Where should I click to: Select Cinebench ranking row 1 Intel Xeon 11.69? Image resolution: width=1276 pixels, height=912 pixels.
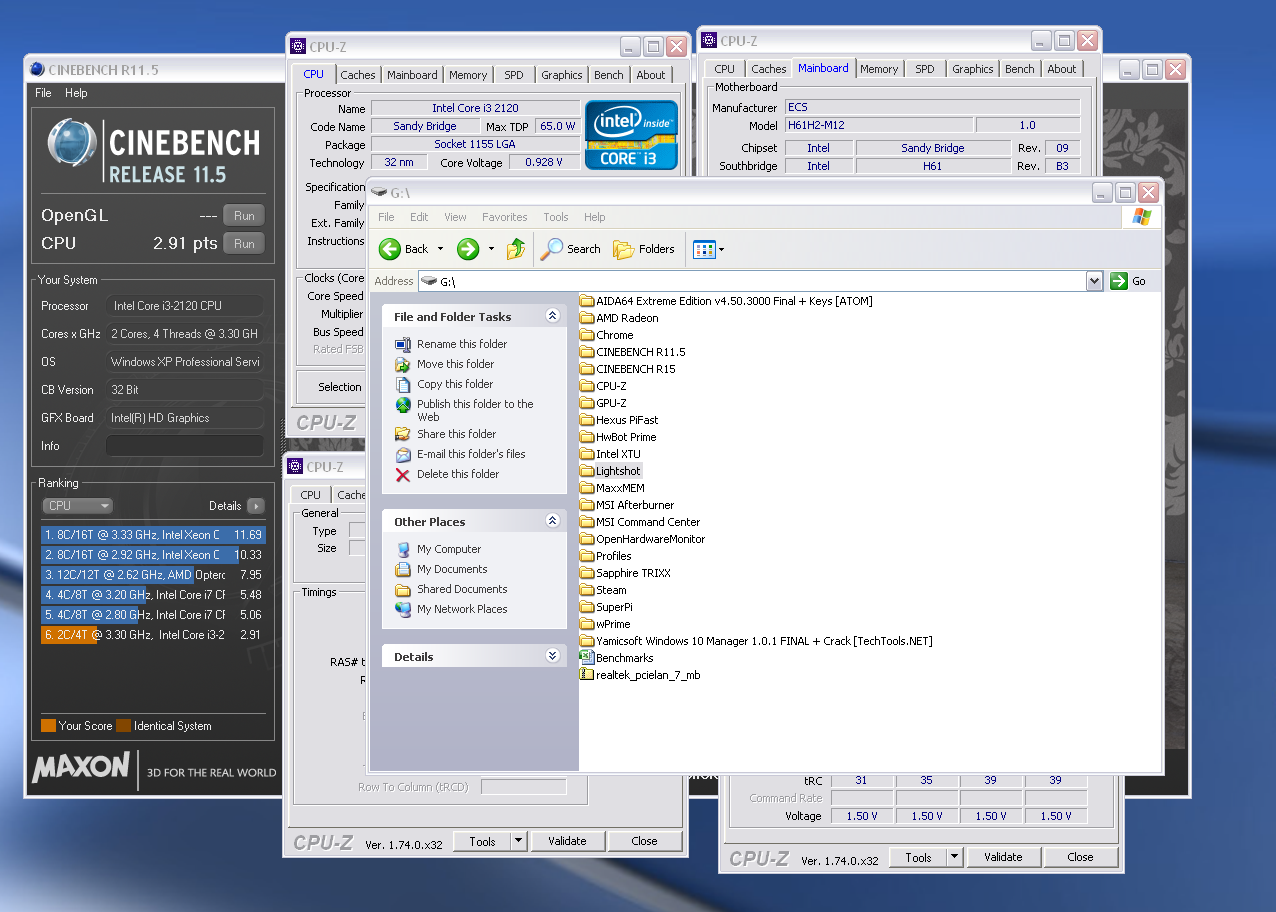click(154, 535)
